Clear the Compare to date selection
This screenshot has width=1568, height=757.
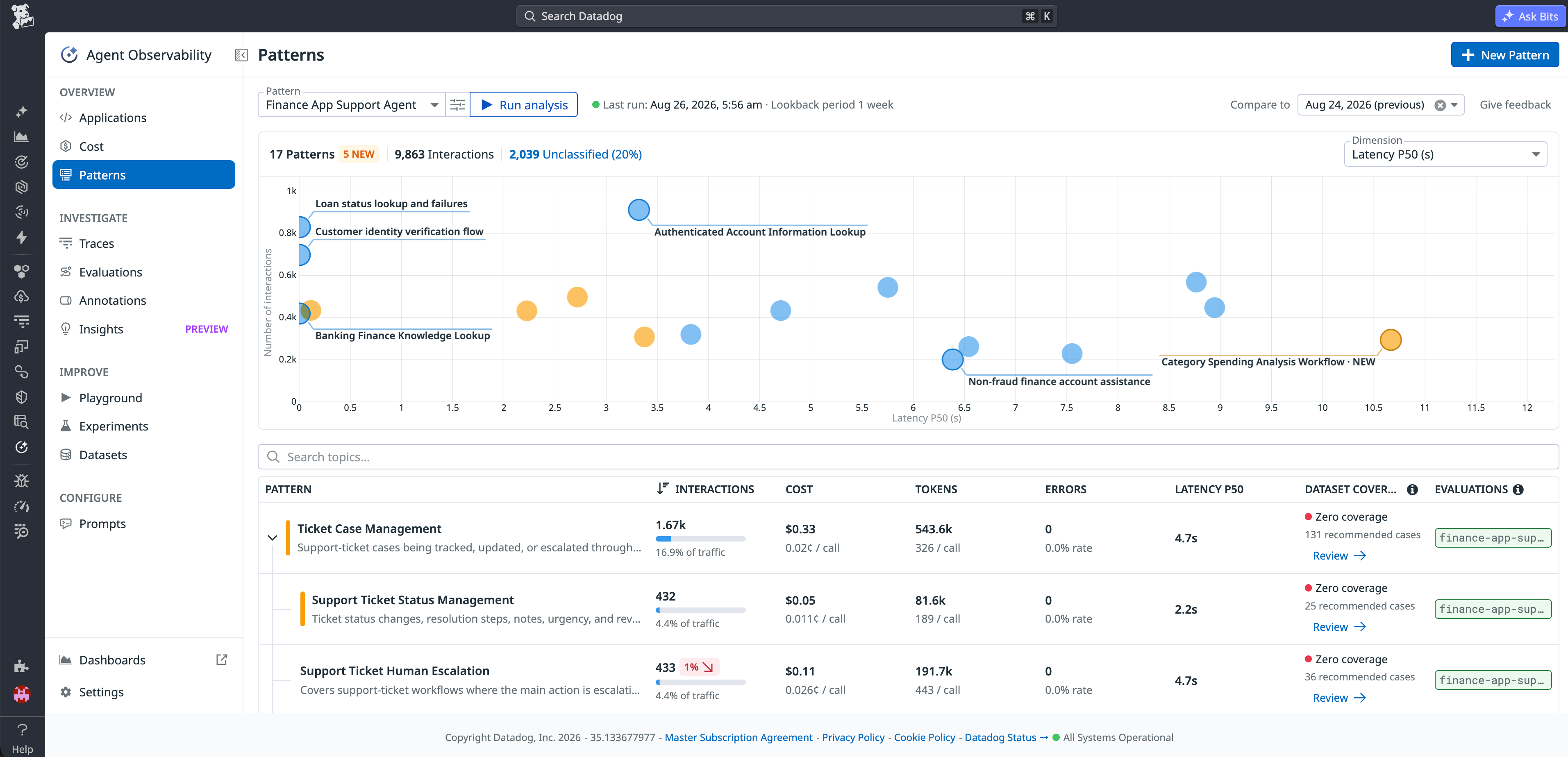pos(1440,105)
